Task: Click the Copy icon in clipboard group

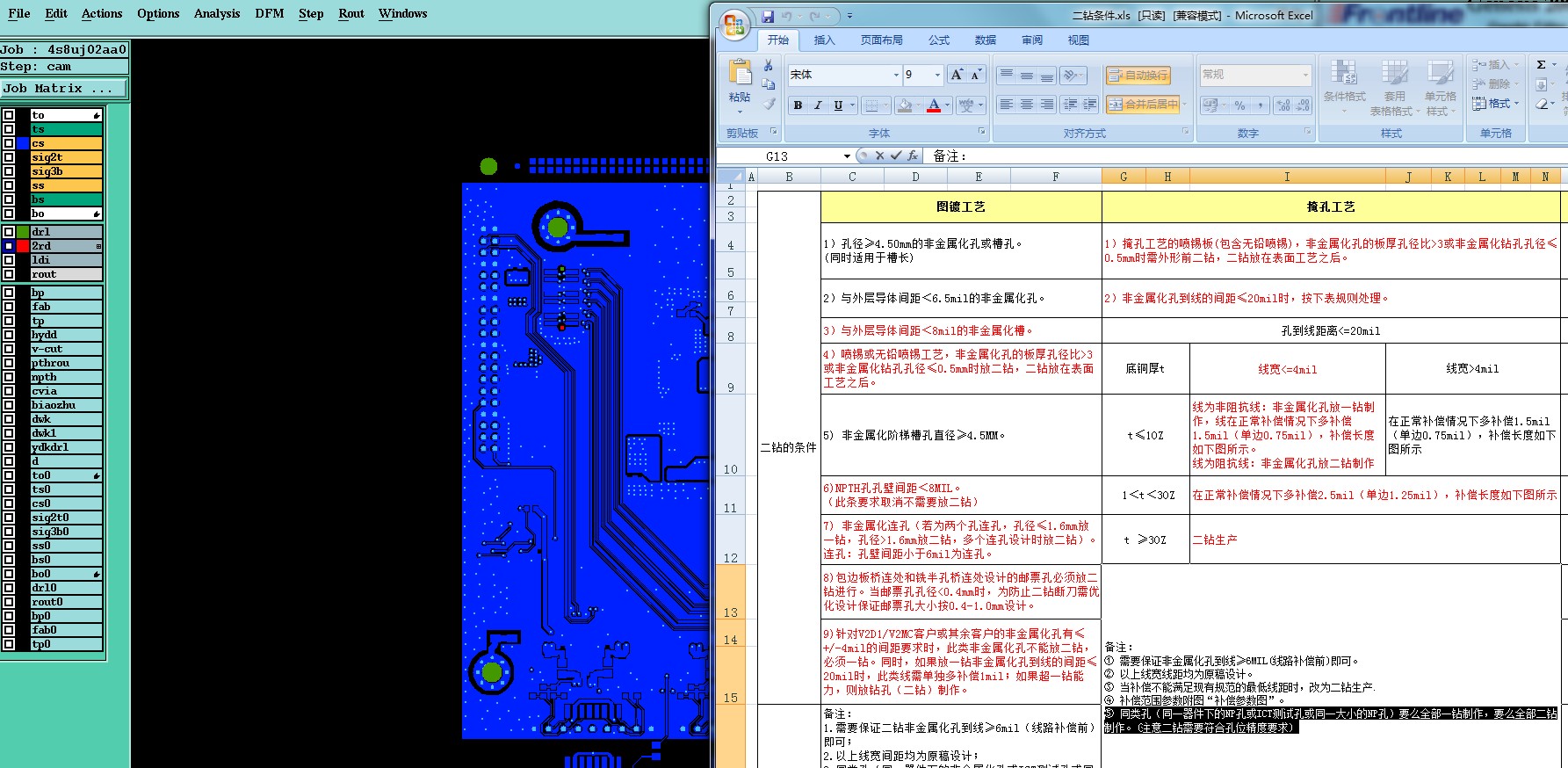Action: (x=769, y=84)
